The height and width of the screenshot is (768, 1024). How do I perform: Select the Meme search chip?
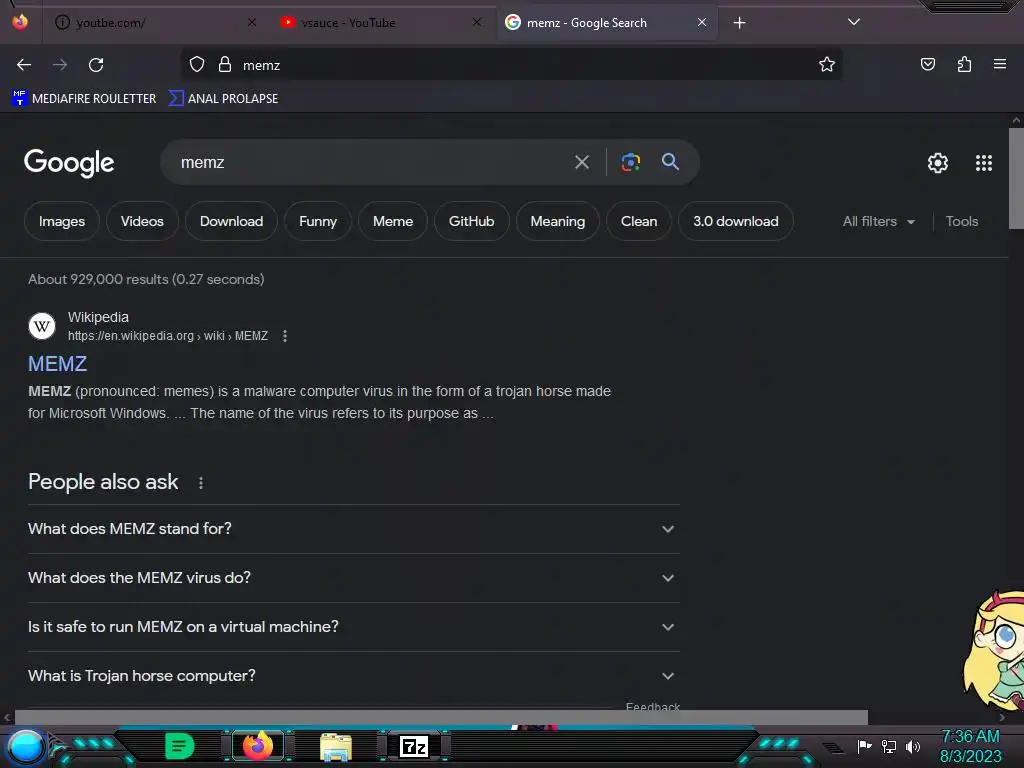393,221
